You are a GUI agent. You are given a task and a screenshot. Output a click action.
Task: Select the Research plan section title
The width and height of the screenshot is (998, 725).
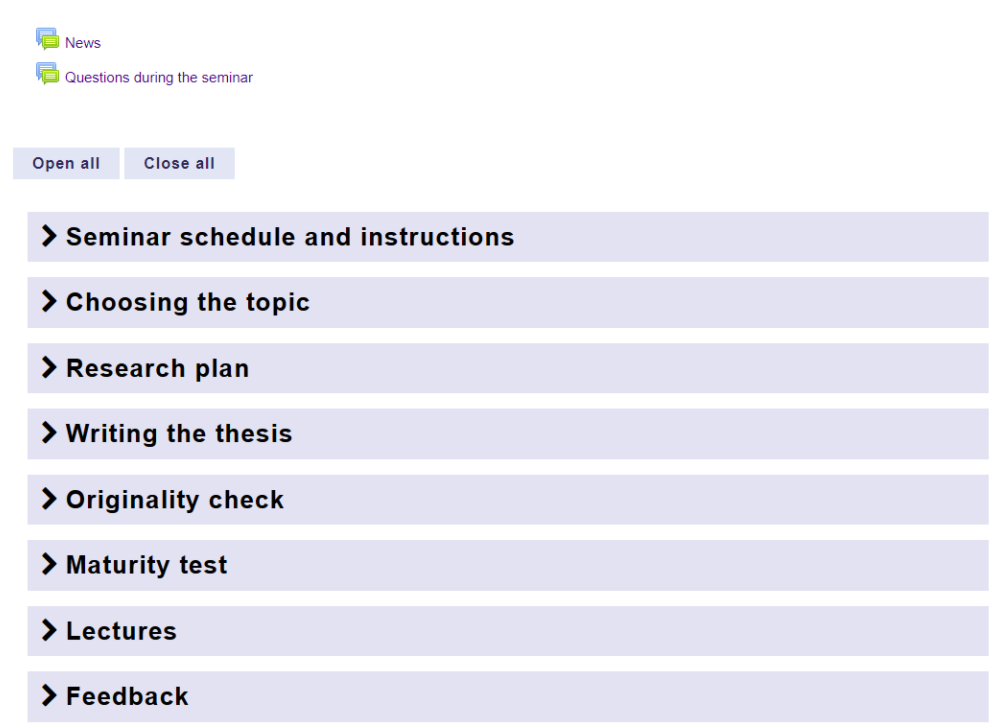[x=157, y=369]
